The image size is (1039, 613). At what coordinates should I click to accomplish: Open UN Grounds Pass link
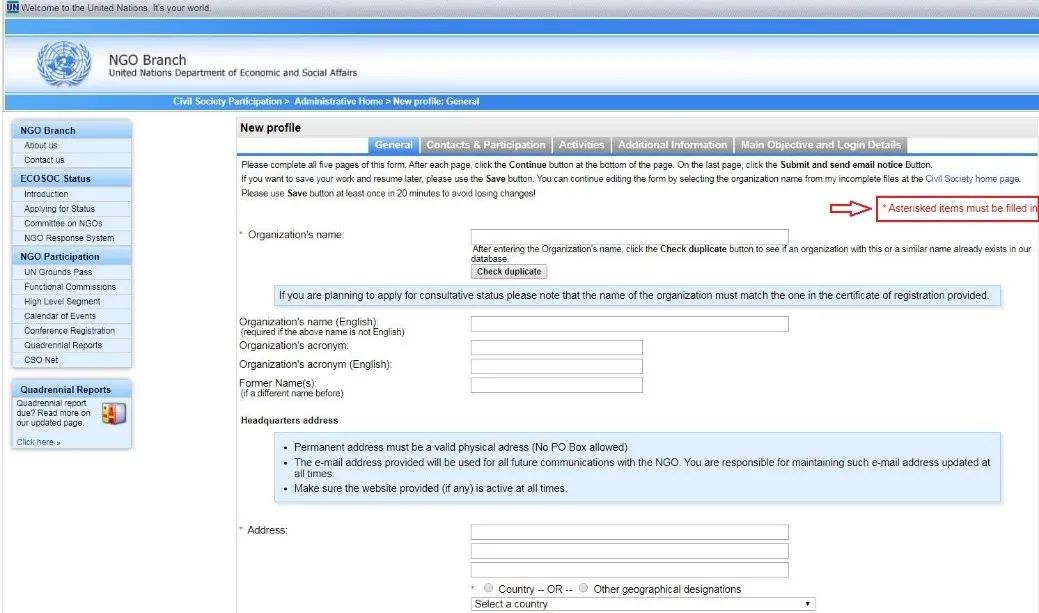(58, 272)
